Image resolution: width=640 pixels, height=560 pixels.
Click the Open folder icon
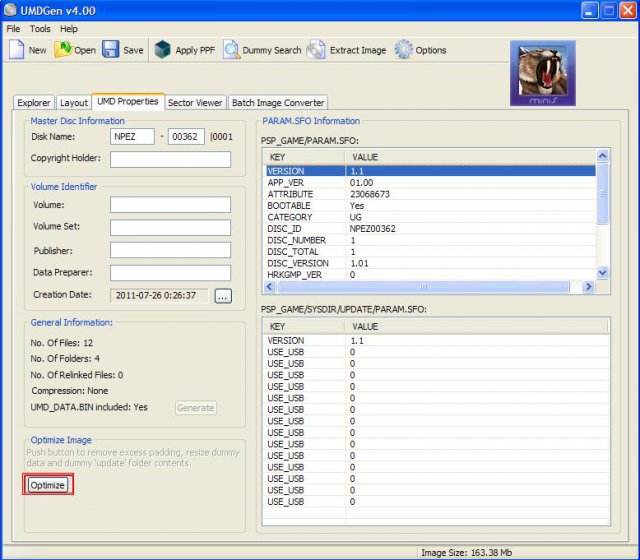tap(63, 50)
